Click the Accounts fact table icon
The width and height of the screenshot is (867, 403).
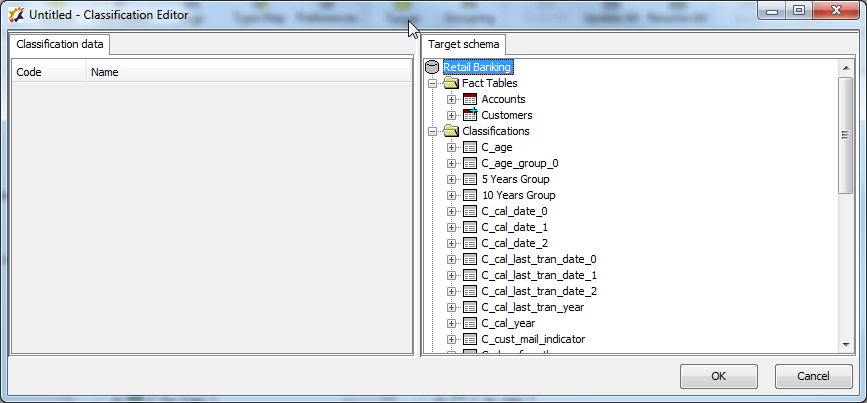470,99
